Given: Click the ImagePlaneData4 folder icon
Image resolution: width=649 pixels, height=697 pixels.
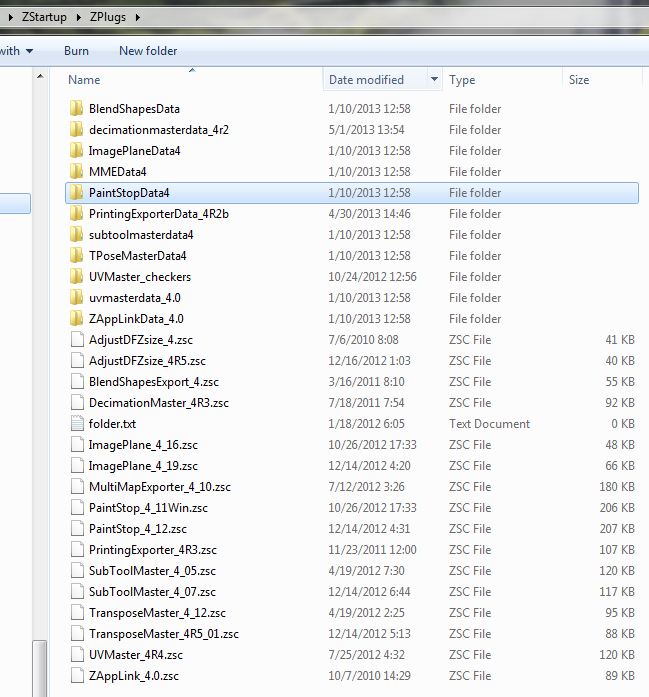Looking at the screenshot, I should [76, 150].
